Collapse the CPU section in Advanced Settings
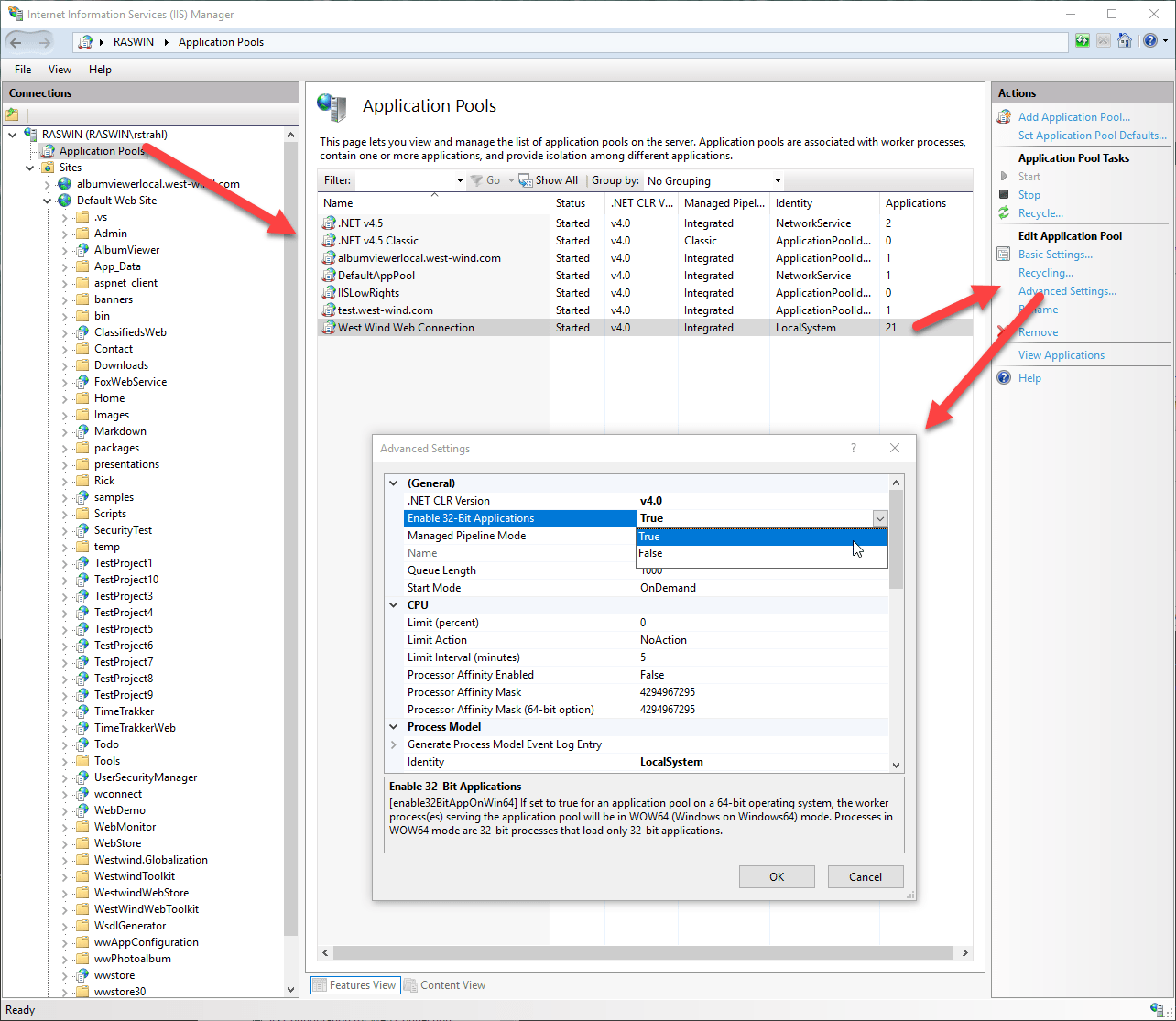The height and width of the screenshot is (1021, 1176). [394, 605]
